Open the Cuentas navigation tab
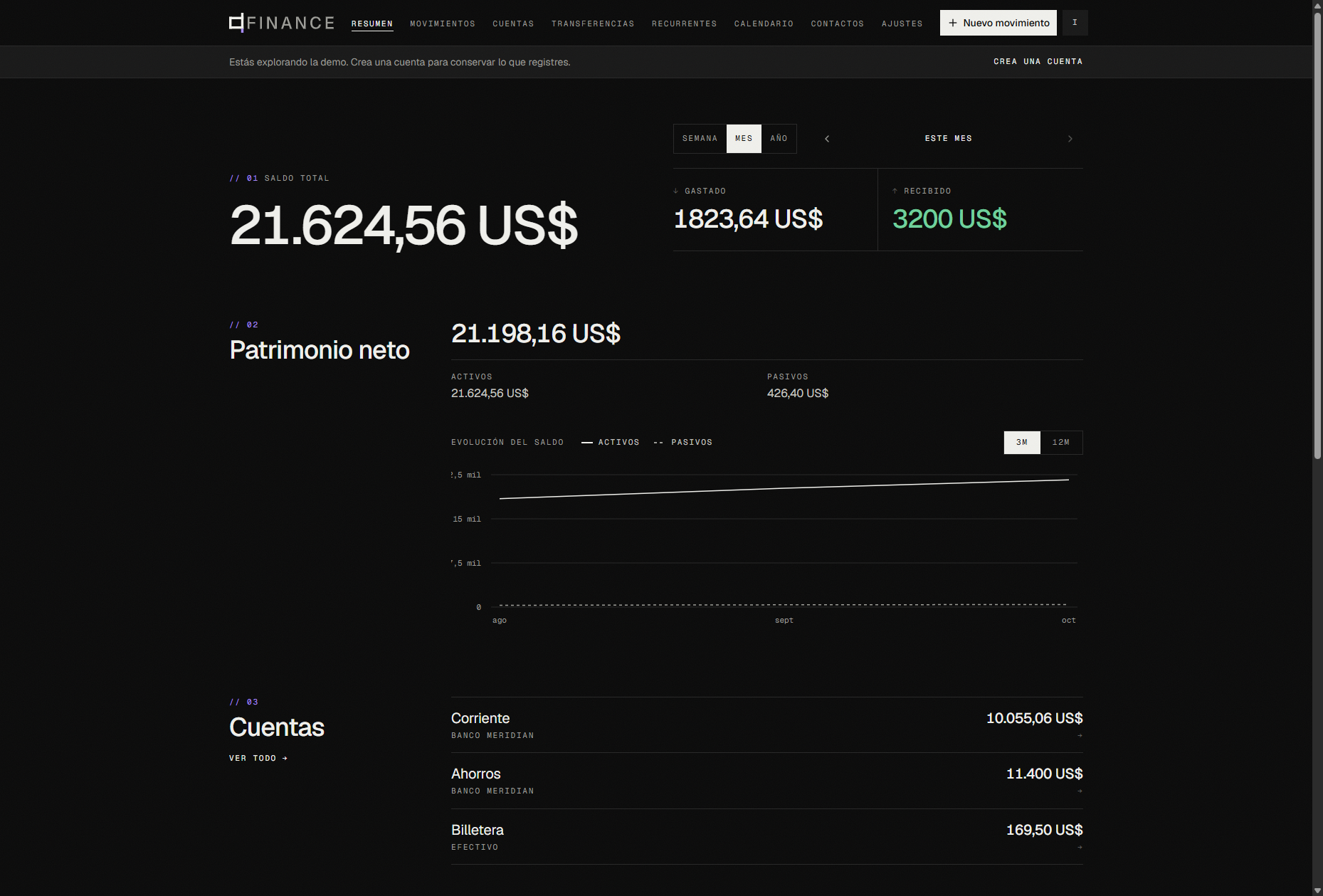This screenshot has height=896, width=1323. (x=513, y=24)
